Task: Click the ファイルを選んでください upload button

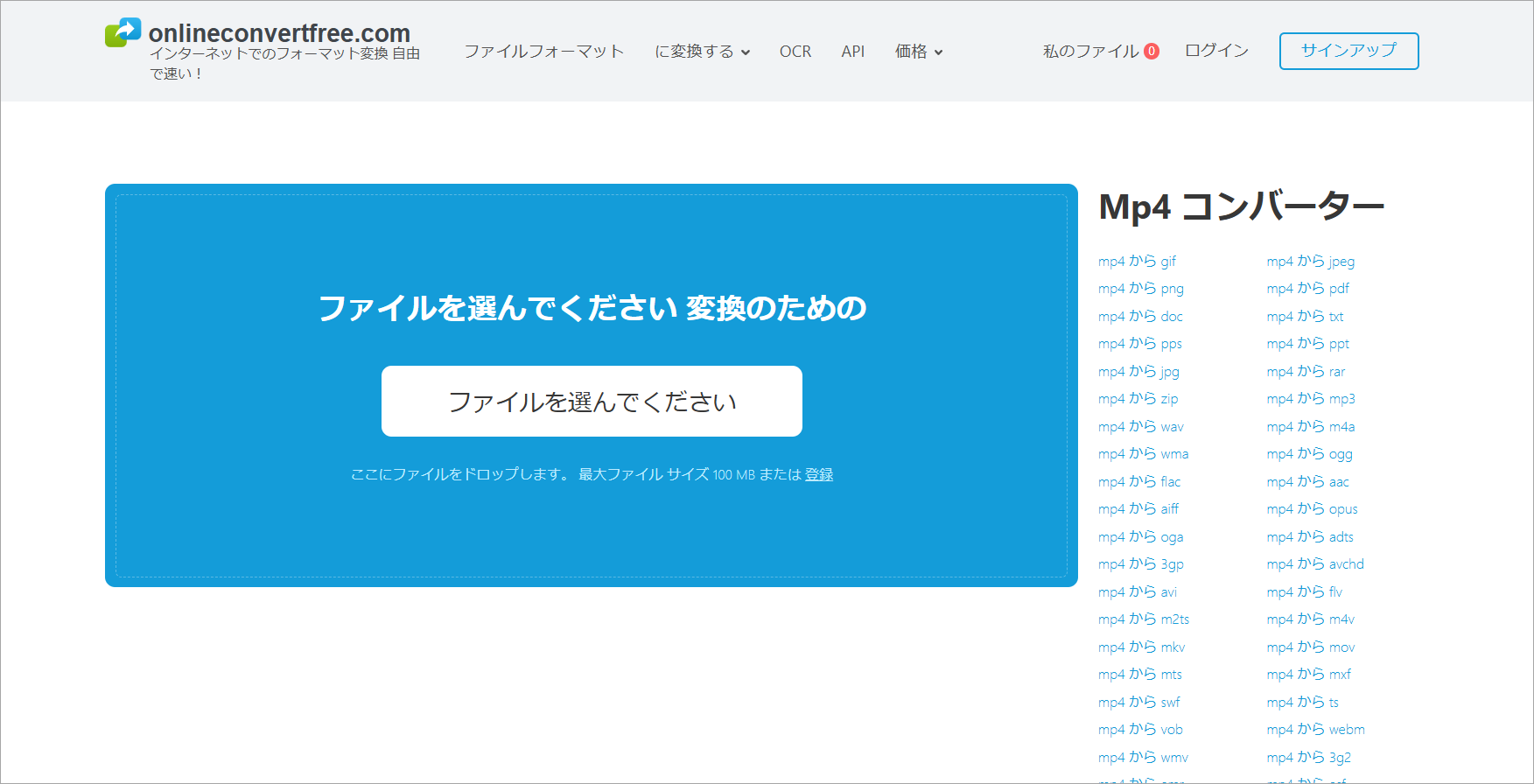Action: [x=592, y=401]
